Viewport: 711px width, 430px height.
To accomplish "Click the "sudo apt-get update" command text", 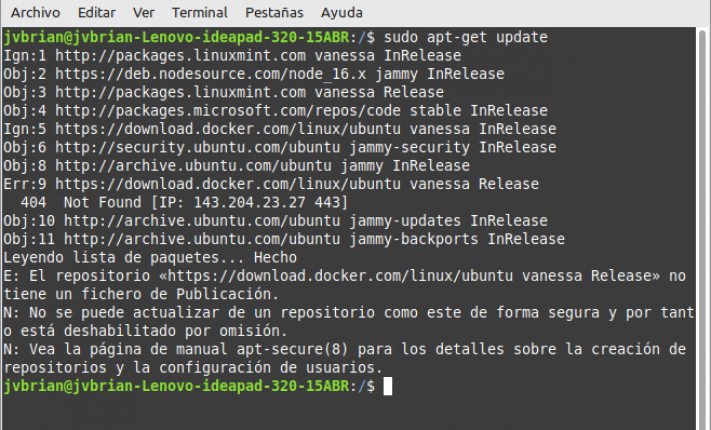I will 466,37.
